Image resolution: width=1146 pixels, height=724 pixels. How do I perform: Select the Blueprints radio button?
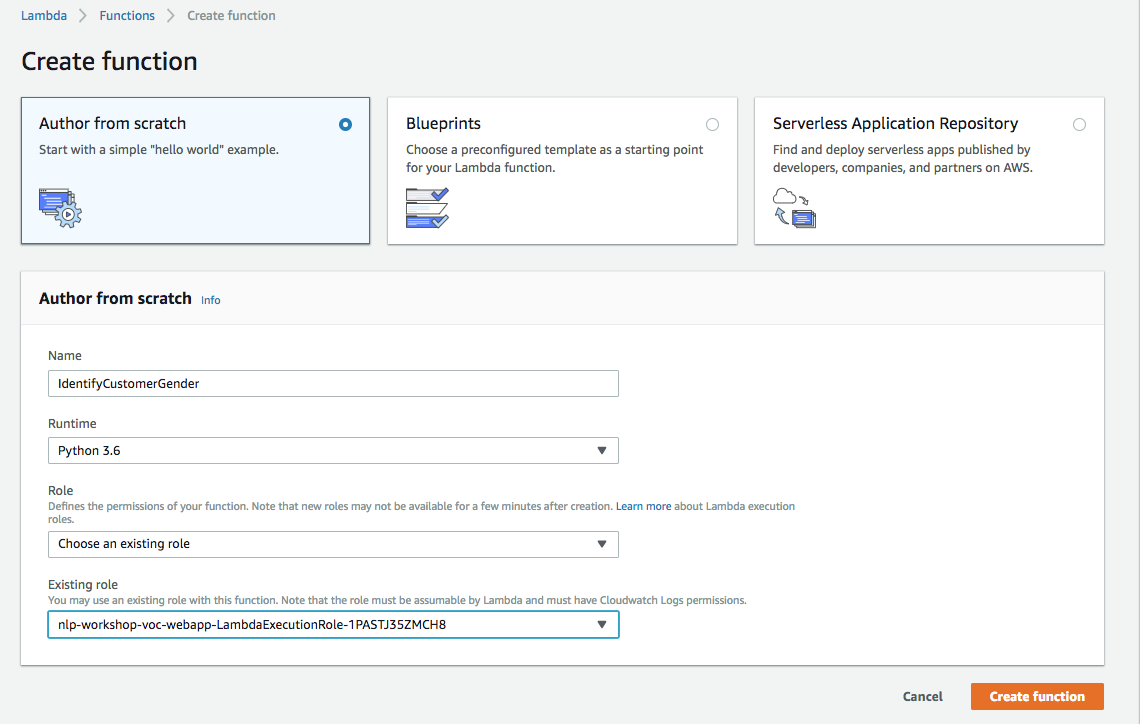click(x=713, y=125)
